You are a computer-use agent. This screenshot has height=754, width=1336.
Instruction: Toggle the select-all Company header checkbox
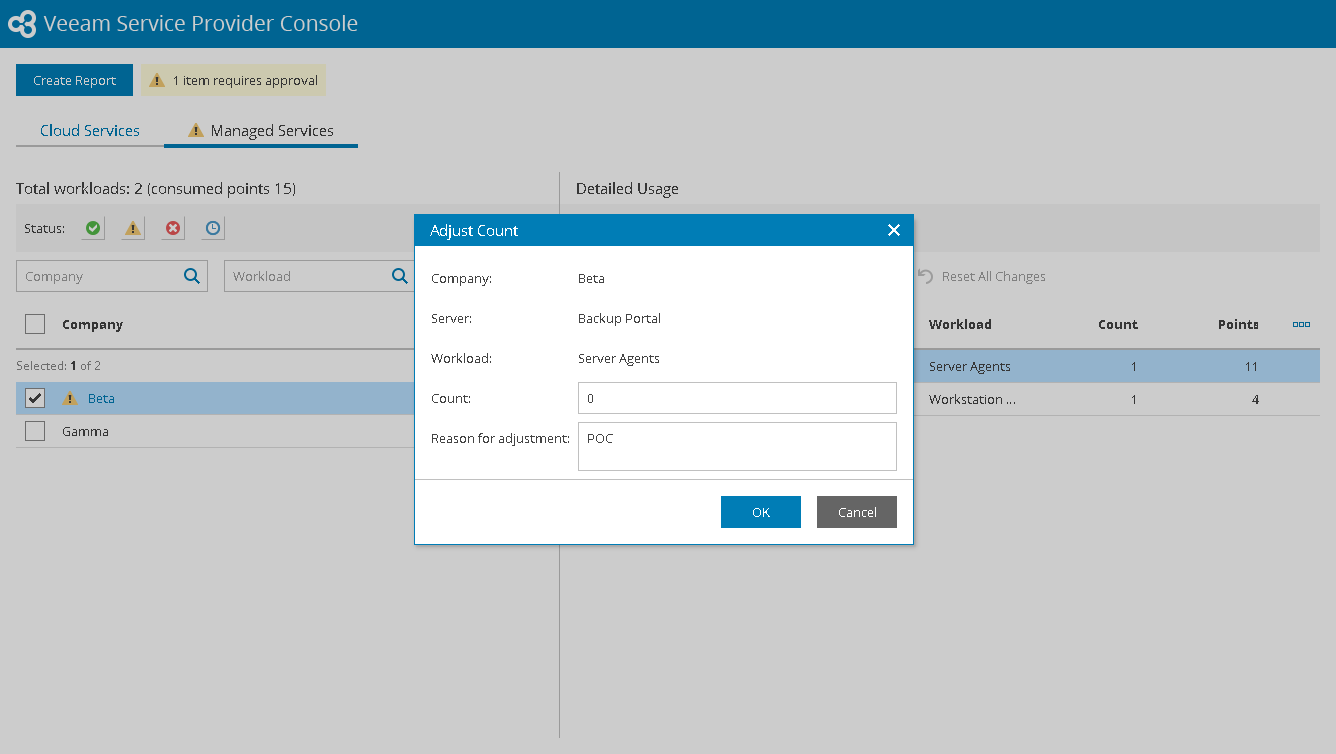pos(35,324)
